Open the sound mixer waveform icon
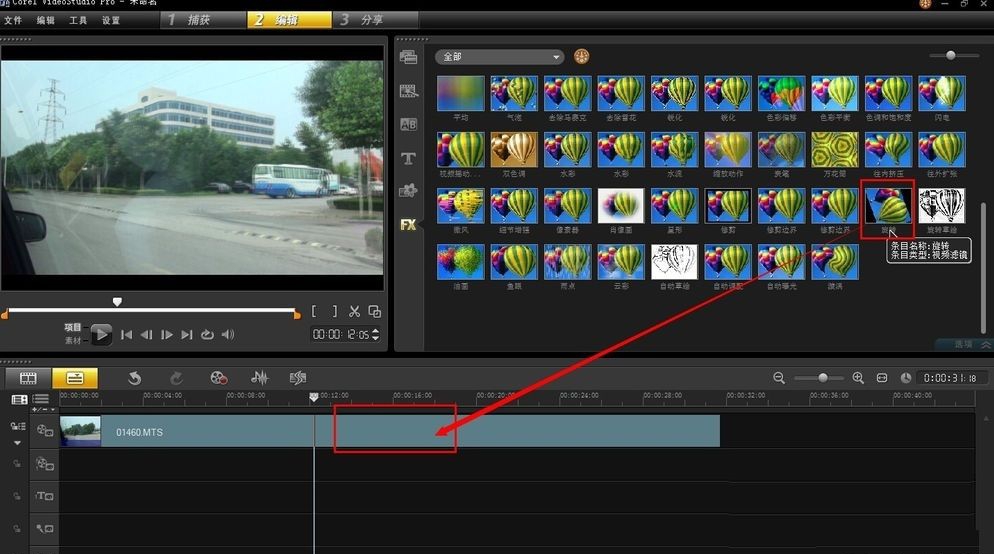Screen dimensions: 994x554 click(x=260, y=378)
